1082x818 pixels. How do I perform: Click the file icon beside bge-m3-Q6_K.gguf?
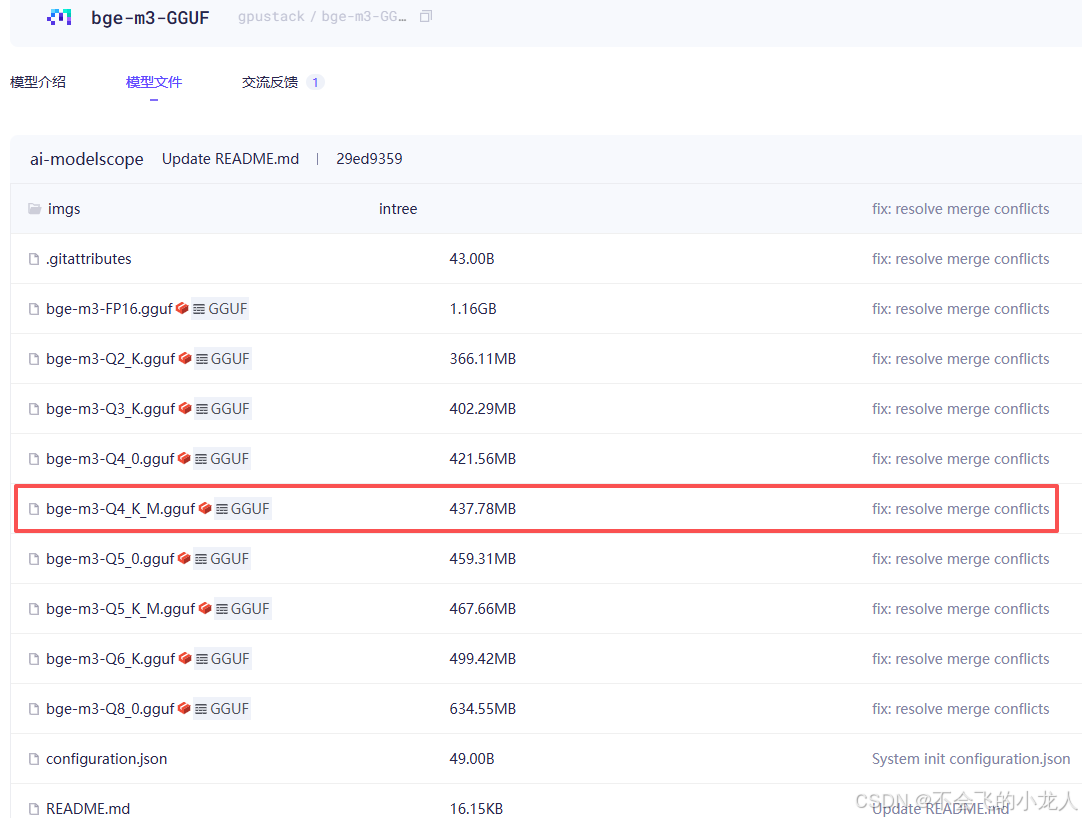34,659
